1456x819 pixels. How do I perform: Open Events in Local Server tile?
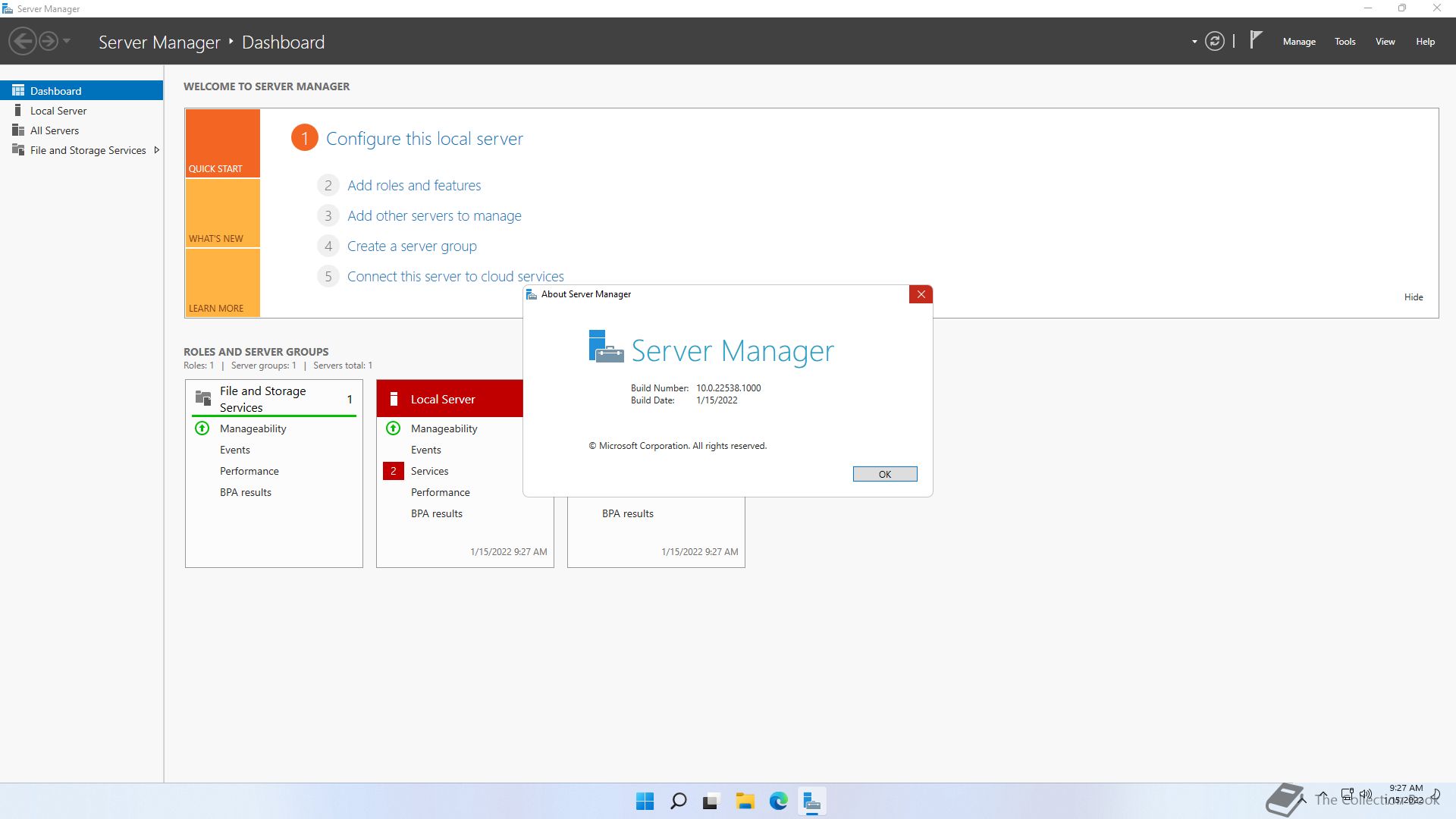[x=426, y=450]
